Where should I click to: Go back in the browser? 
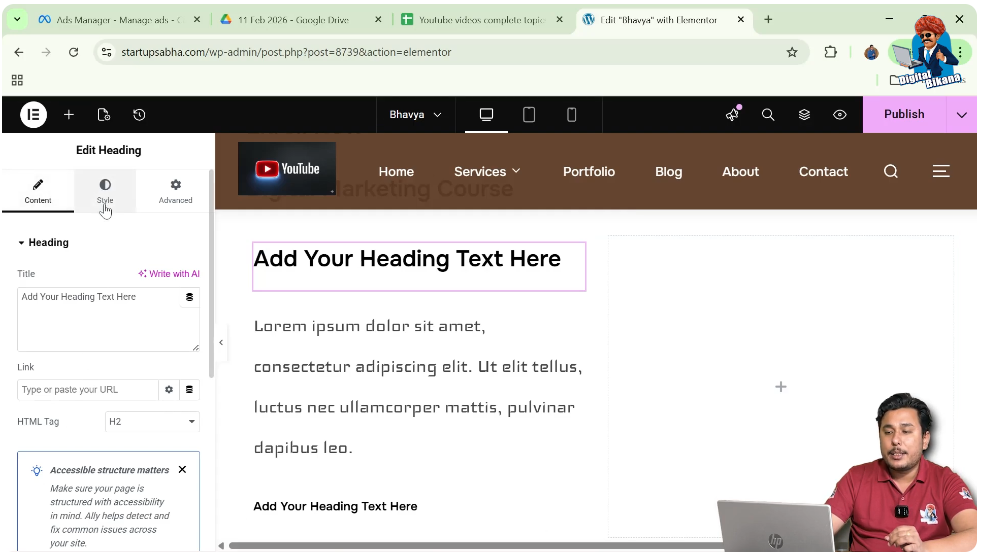[x=19, y=52]
